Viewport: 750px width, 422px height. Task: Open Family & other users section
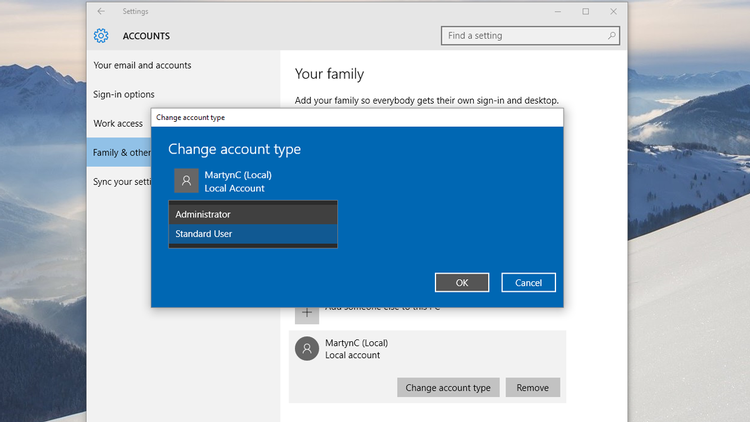pos(119,152)
